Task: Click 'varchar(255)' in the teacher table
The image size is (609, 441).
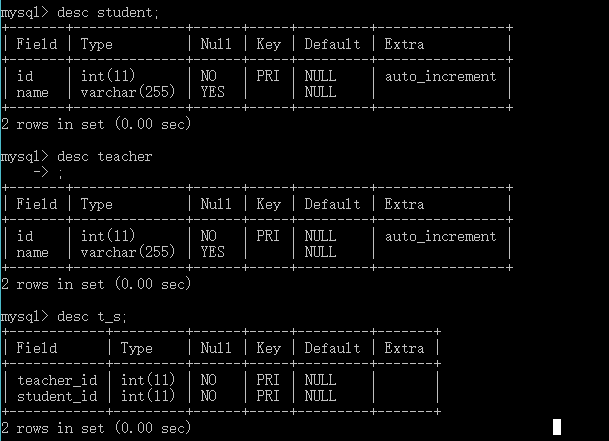Action: [x=128, y=252]
